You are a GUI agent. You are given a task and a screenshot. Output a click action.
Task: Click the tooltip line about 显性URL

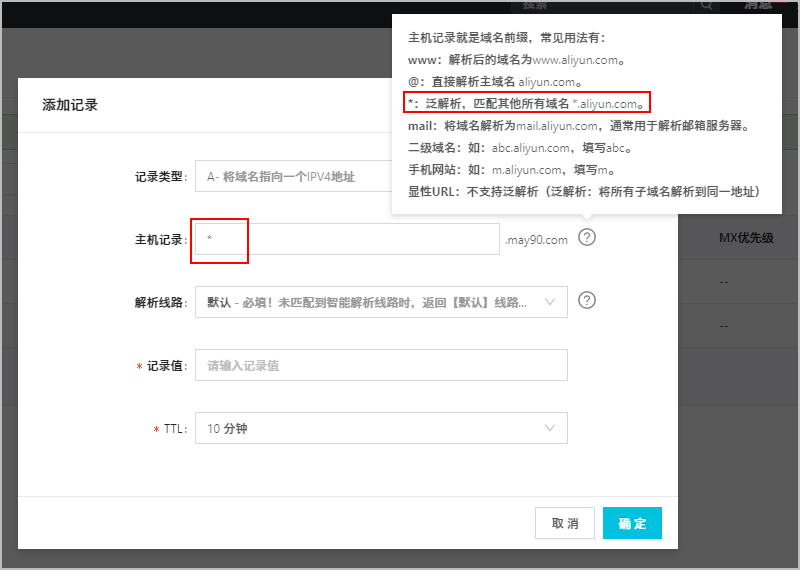586,191
